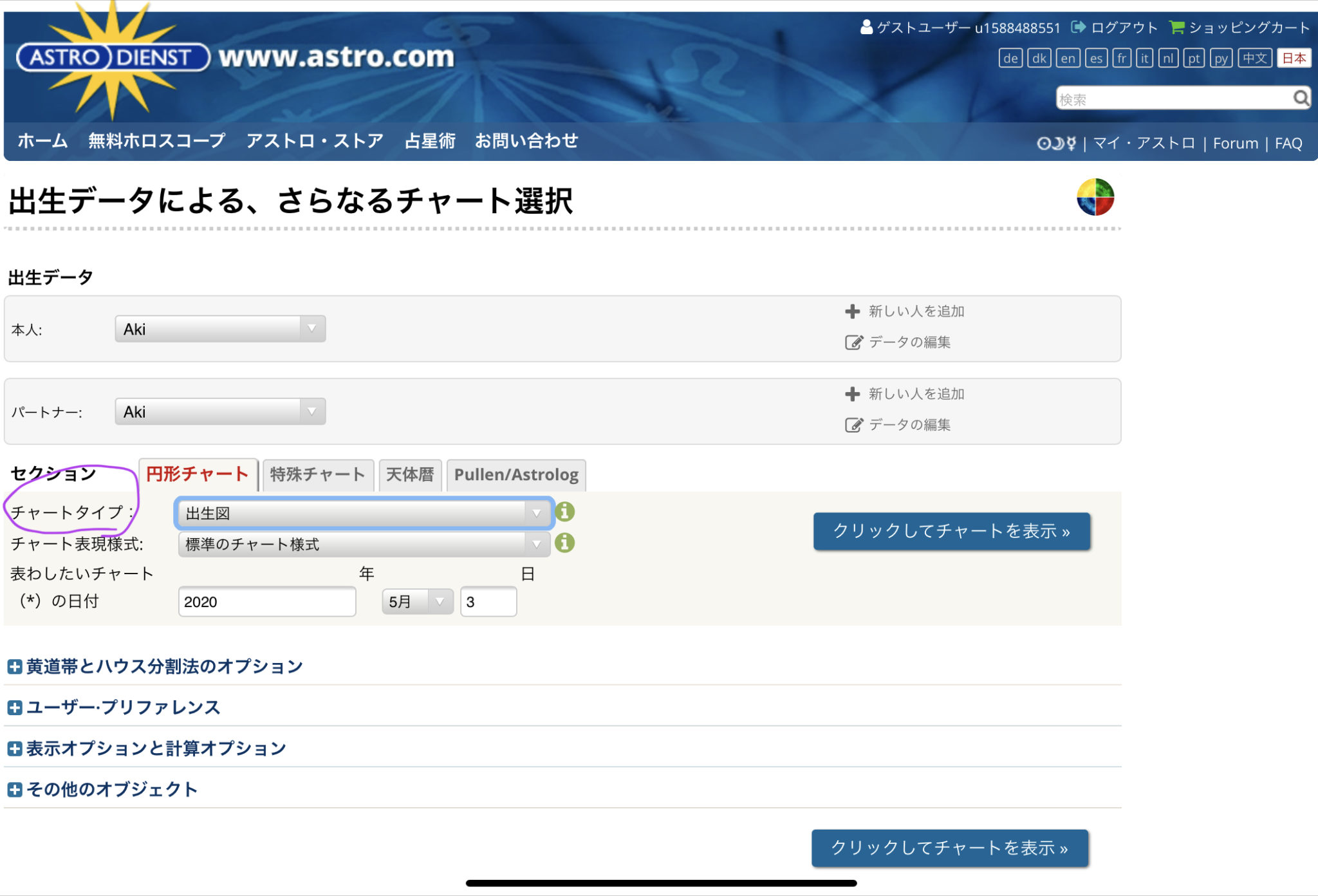1318x896 pixels.
Task: Click the クリックしてチャートを表示 button
Action: point(951,532)
